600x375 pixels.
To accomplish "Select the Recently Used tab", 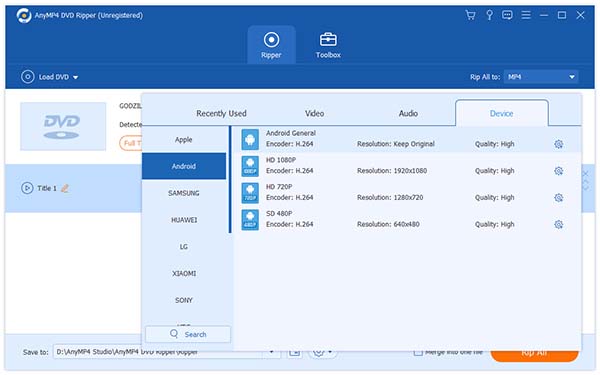I will pos(221,113).
